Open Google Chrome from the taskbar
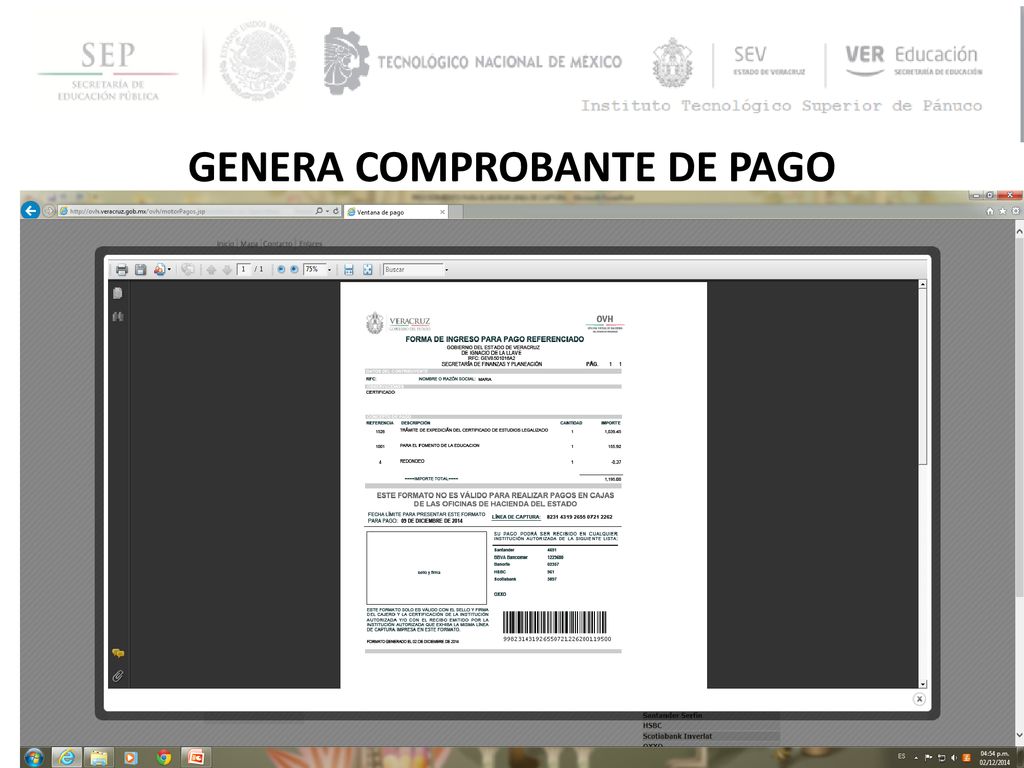Viewport: 1024px width, 768px height. tap(163, 758)
